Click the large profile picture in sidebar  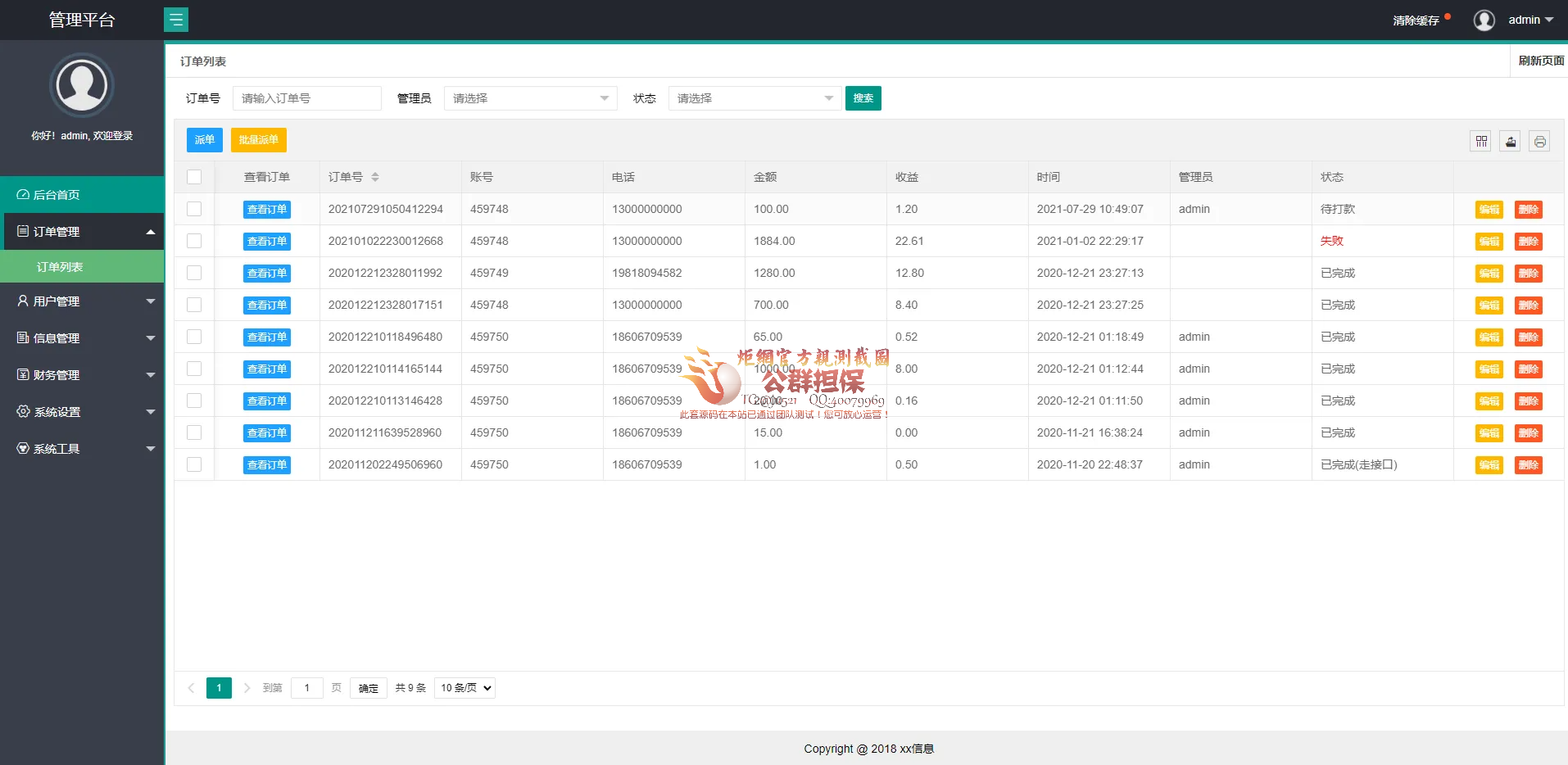tap(82, 85)
